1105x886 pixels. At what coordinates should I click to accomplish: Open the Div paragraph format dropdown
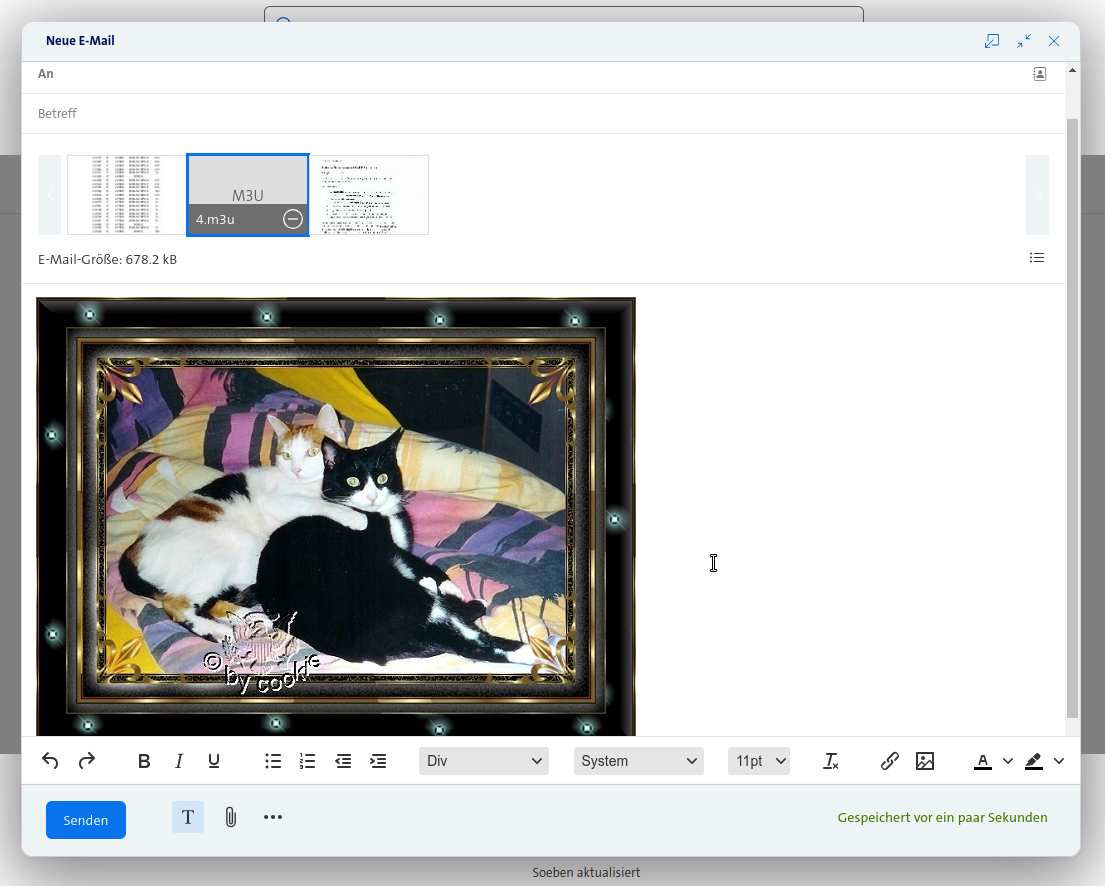pos(484,761)
